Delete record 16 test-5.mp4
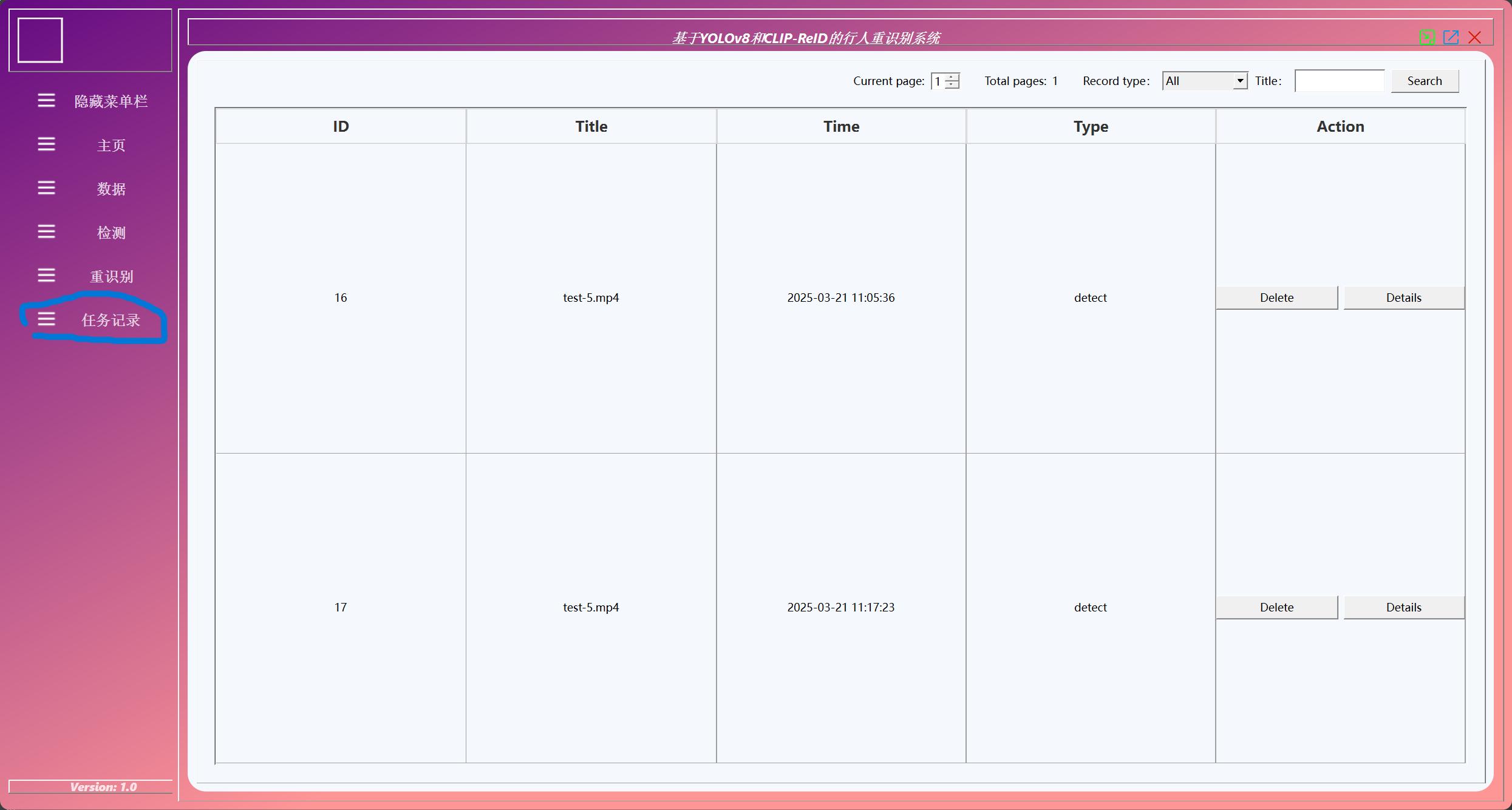Viewport: 1512px width, 810px height. [1276, 298]
